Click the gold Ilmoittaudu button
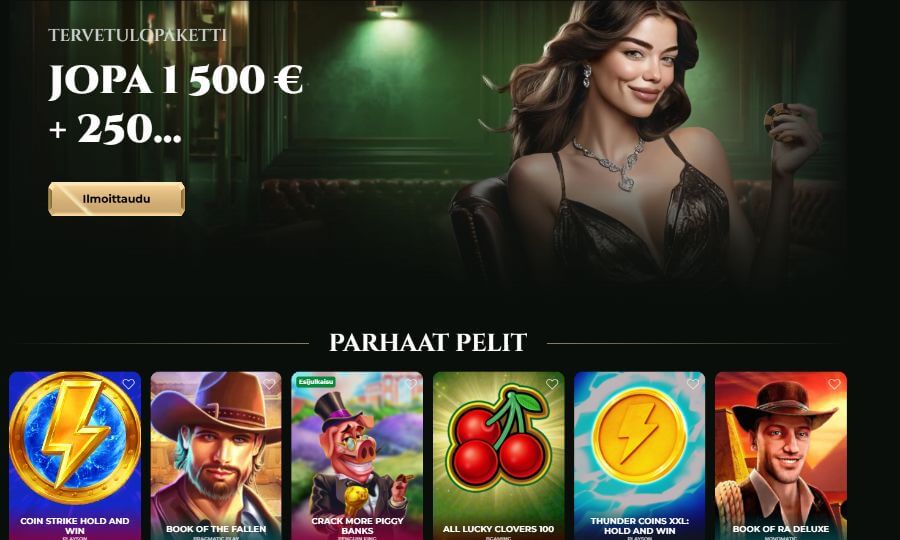Screen dimensions: 900x540 pos(117,199)
